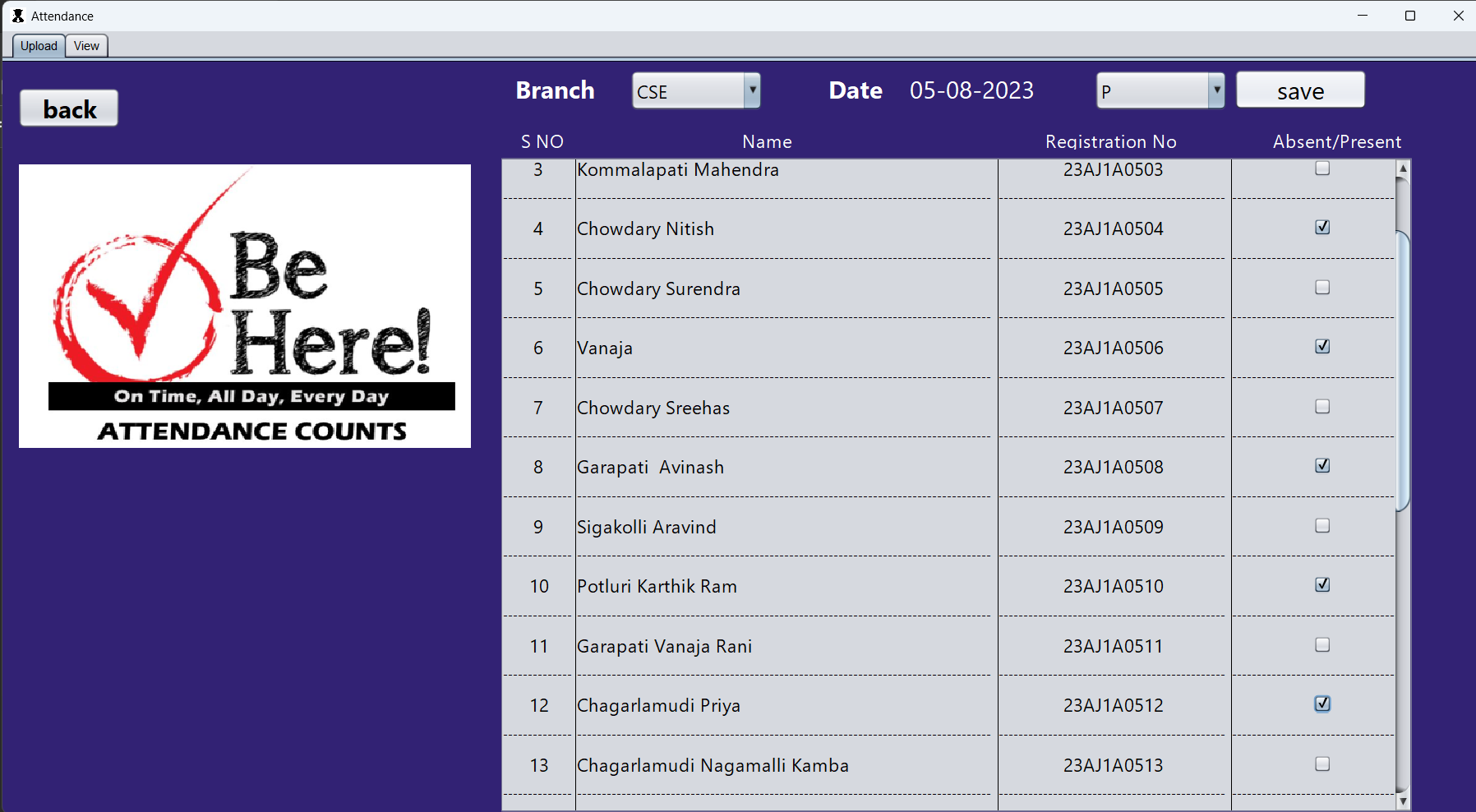Click registration number 23AJ1A0504
The image size is (1476, 812).
1113,229
